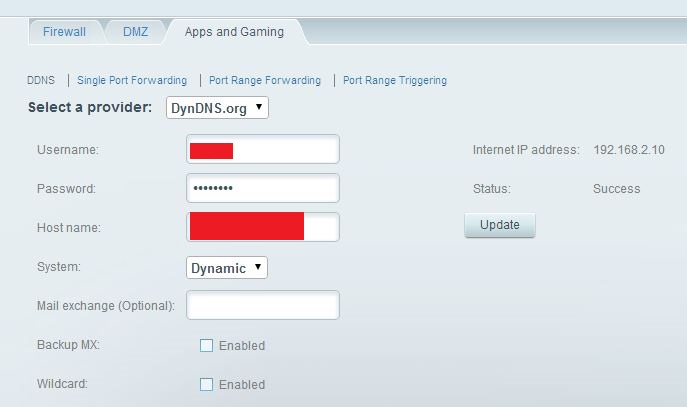
Task: Click the Wildcard: label
Action: tap(62, 384)
